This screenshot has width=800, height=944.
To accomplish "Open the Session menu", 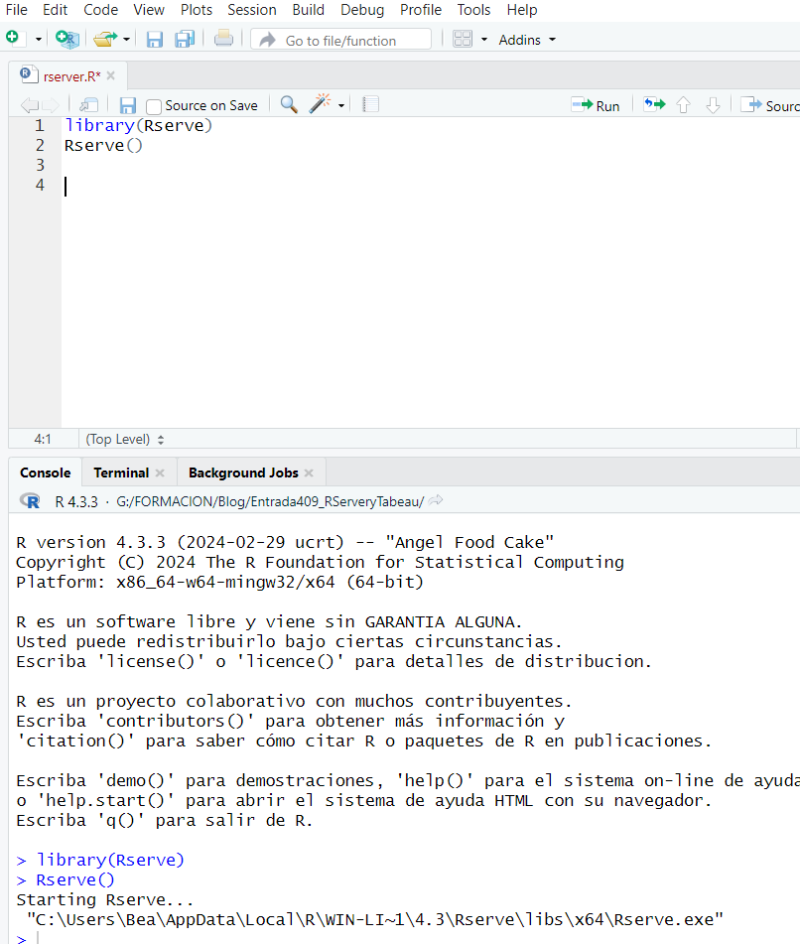I will [x=252, y=10].
